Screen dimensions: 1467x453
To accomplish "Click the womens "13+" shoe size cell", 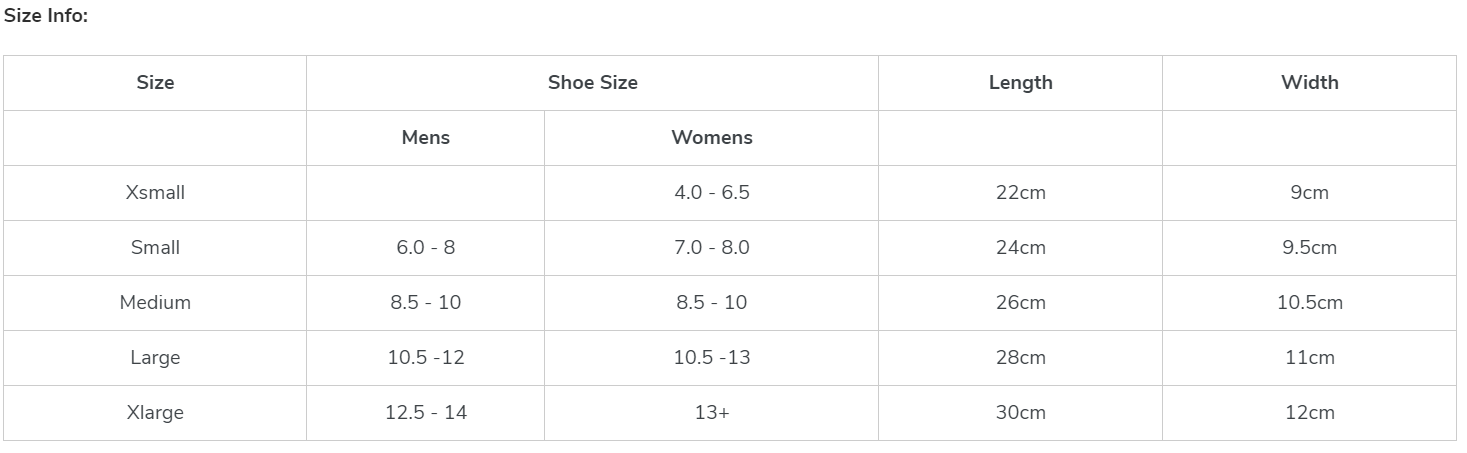I will (x=711, y=413).
